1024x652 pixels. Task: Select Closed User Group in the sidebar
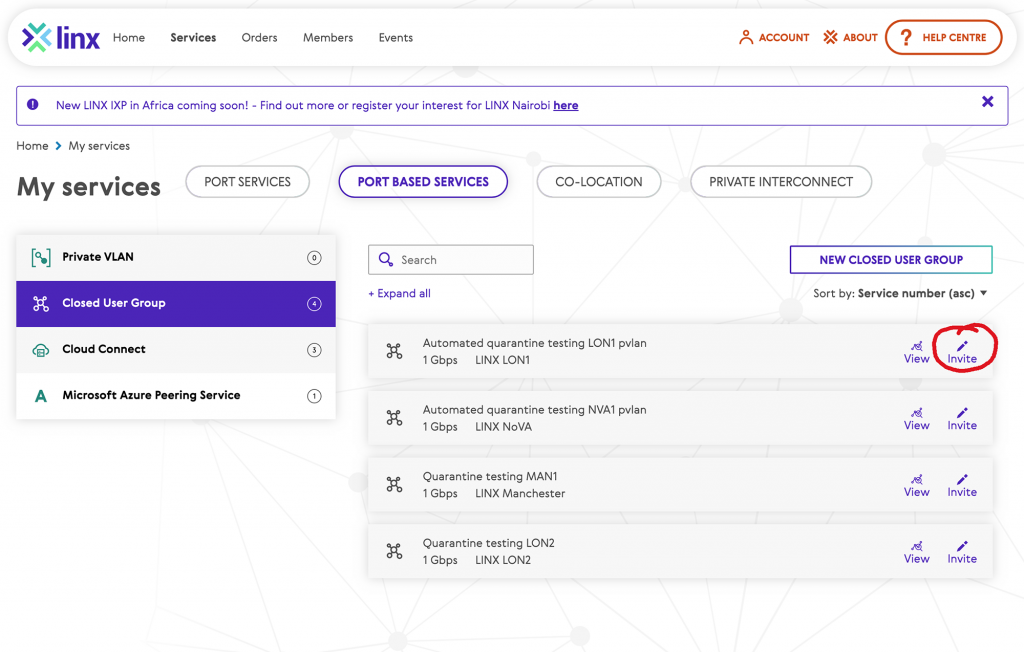176,304
